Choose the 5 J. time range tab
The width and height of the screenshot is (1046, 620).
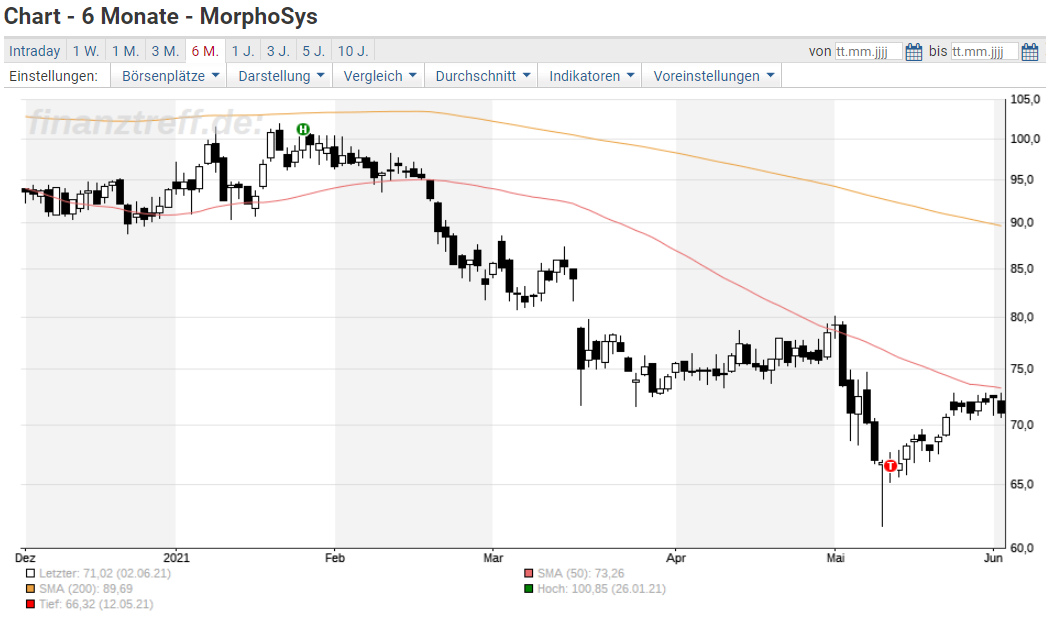[x=314, y=51]
